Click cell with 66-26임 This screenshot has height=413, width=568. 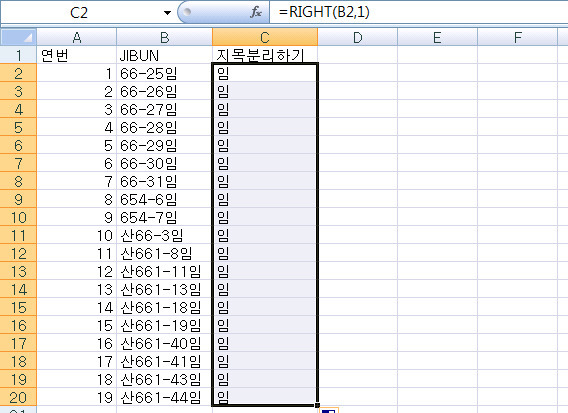tap(164, 91)
